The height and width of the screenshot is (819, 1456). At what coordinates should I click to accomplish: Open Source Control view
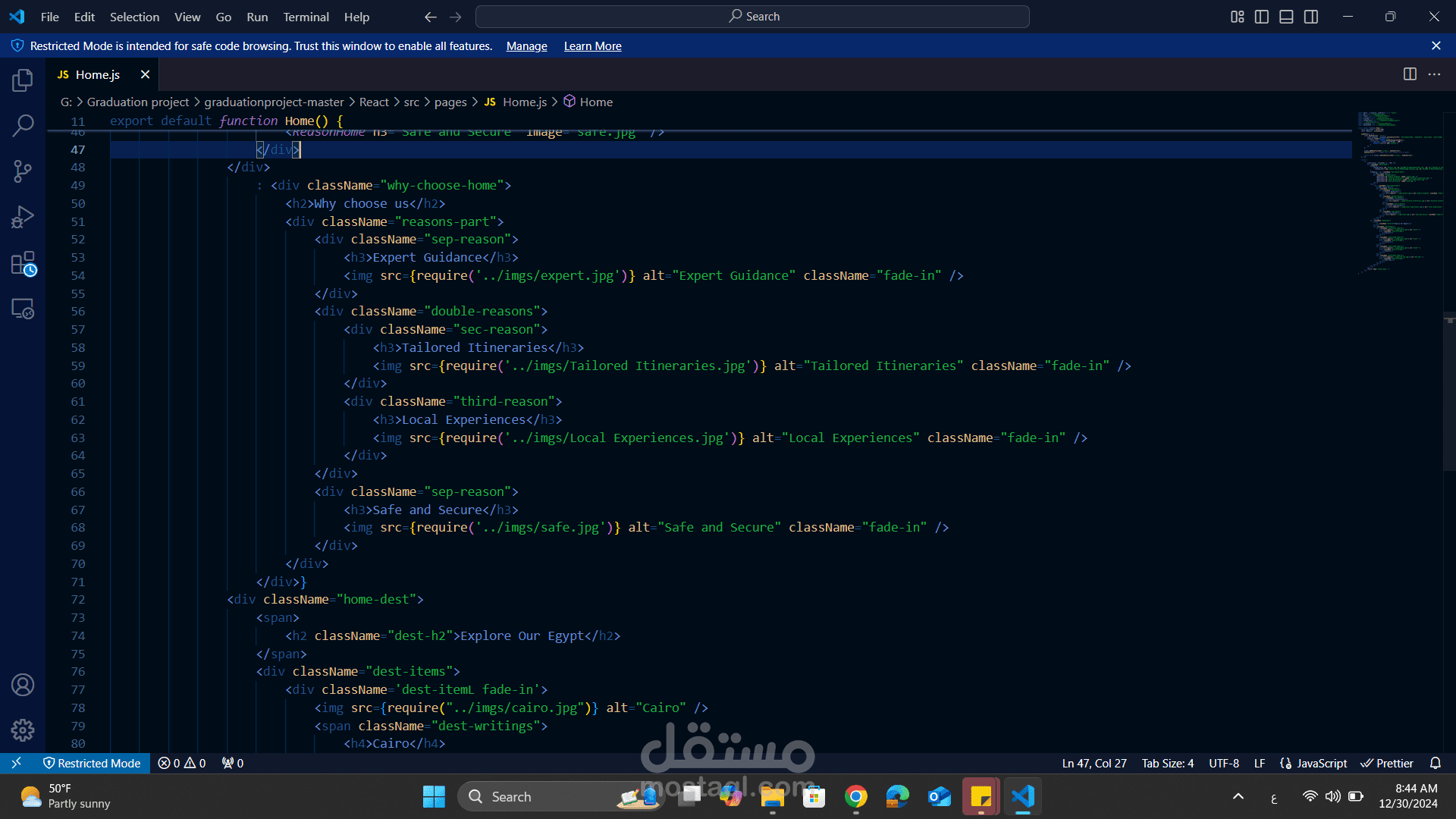(x=23, y=171)
